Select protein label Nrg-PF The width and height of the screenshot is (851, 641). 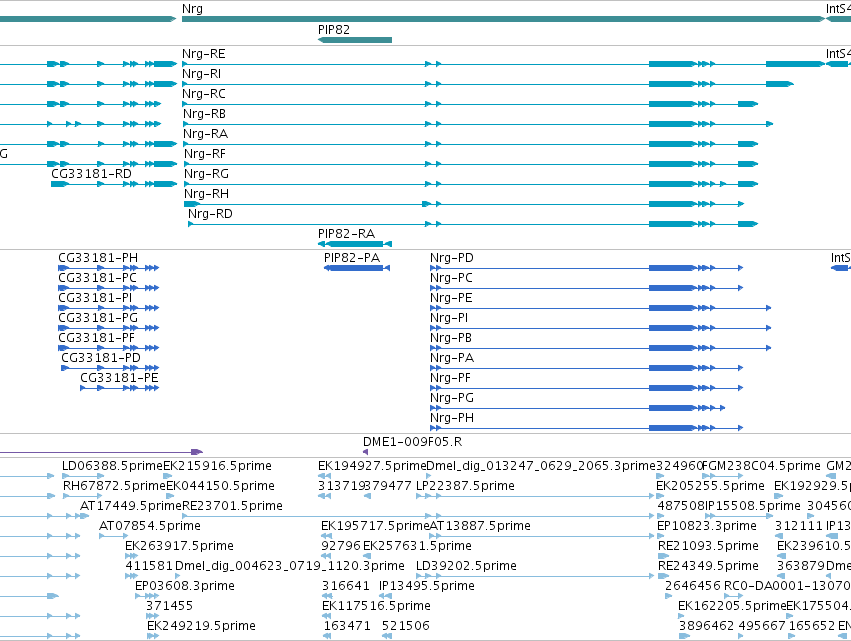[450, 378]
